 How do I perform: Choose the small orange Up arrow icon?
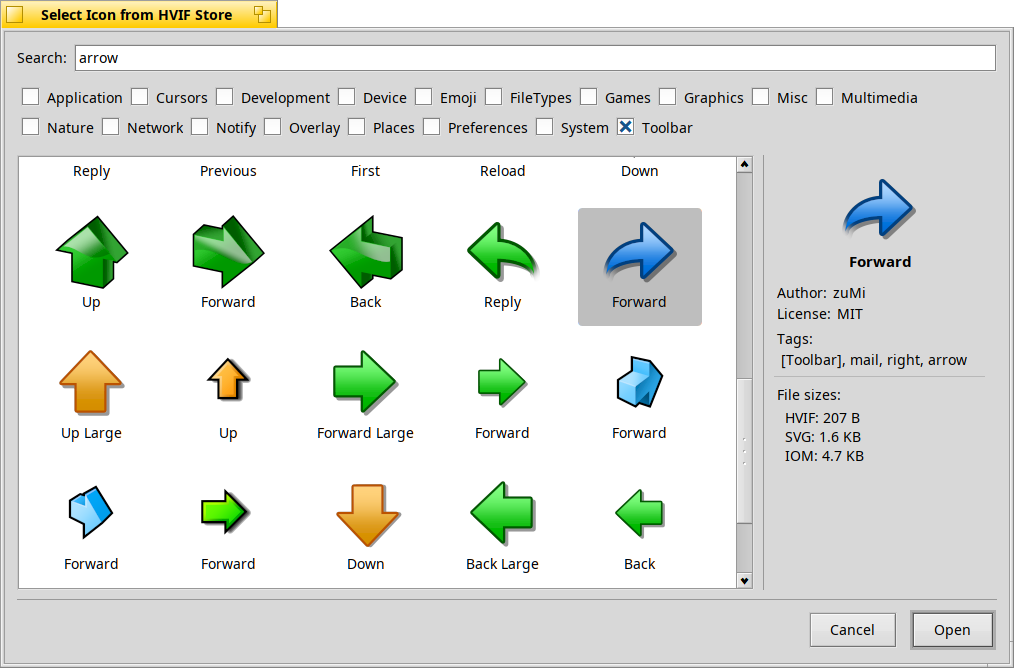click(228, 383)
